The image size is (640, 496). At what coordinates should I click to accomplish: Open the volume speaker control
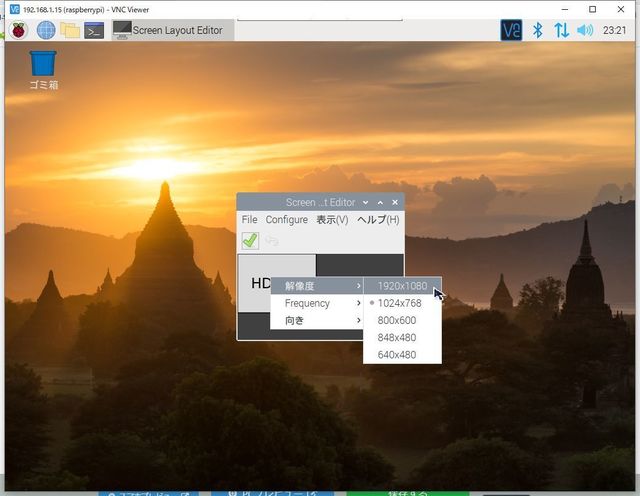click(x=585, y=30)
